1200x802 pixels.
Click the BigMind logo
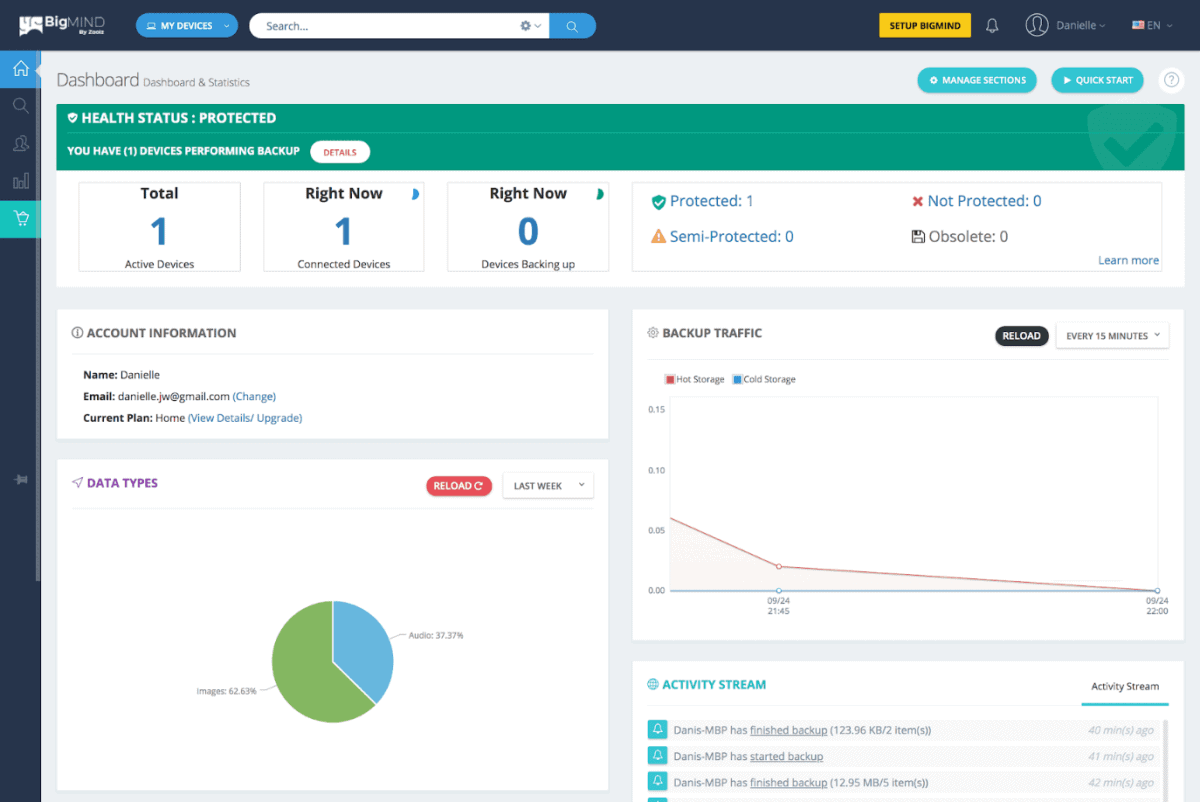62,25
